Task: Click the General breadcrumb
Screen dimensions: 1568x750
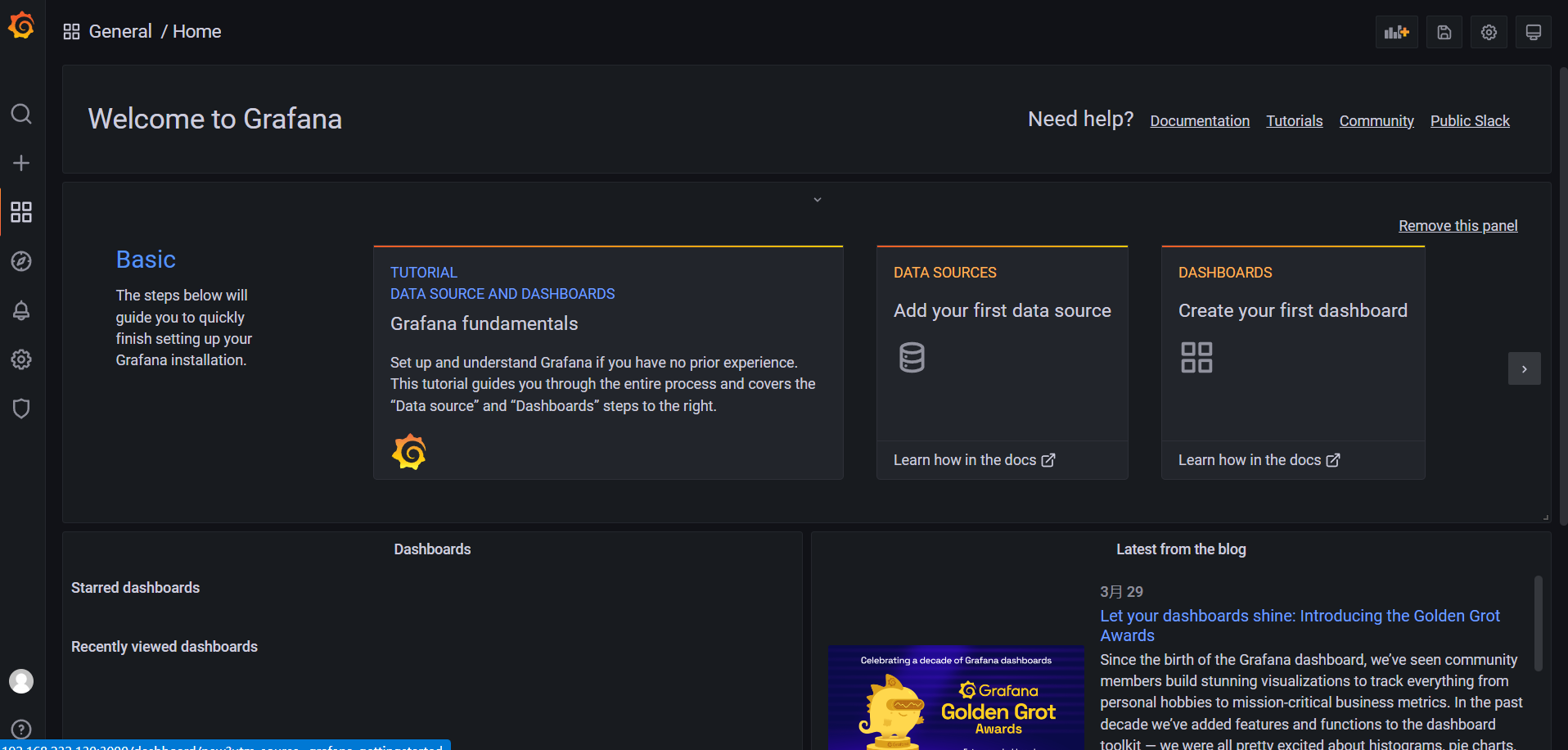Action: 120,31
